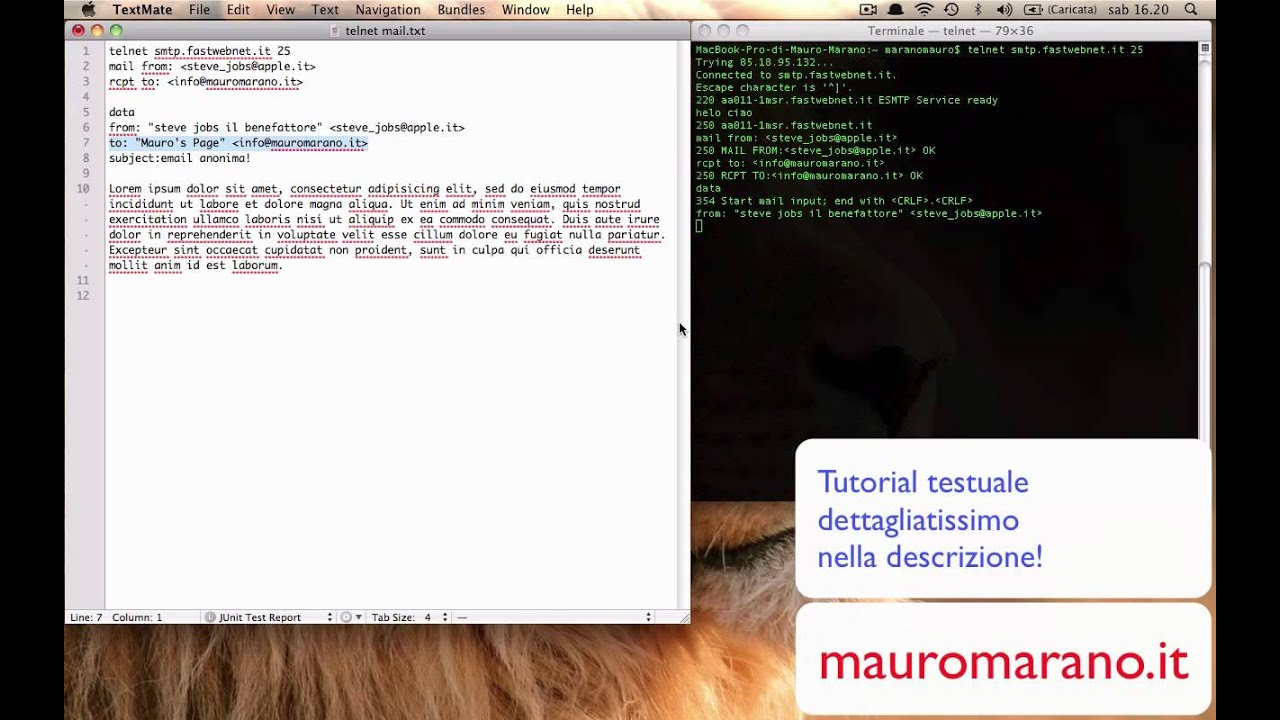Click the 'Tutorial testuale dettagliatissimo' annotation card

1003,519
